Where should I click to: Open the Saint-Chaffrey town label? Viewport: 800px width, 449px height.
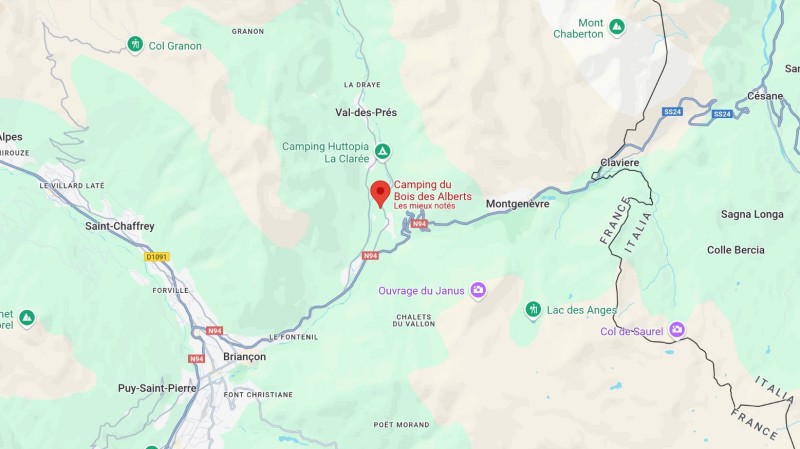[119, 226]
